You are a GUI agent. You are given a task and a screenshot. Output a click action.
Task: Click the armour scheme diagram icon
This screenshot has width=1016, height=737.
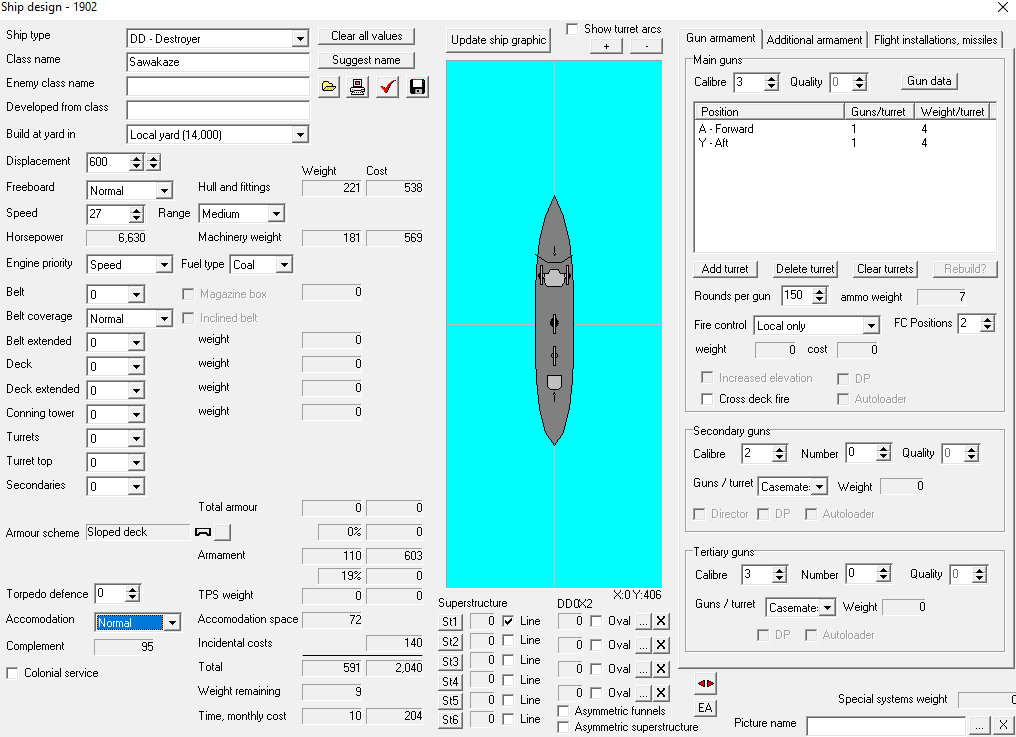tap(203, 532)
